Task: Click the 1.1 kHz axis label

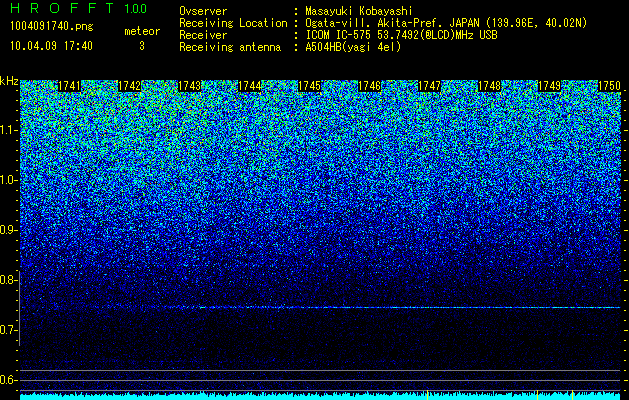Action: [x=8, y=130]
